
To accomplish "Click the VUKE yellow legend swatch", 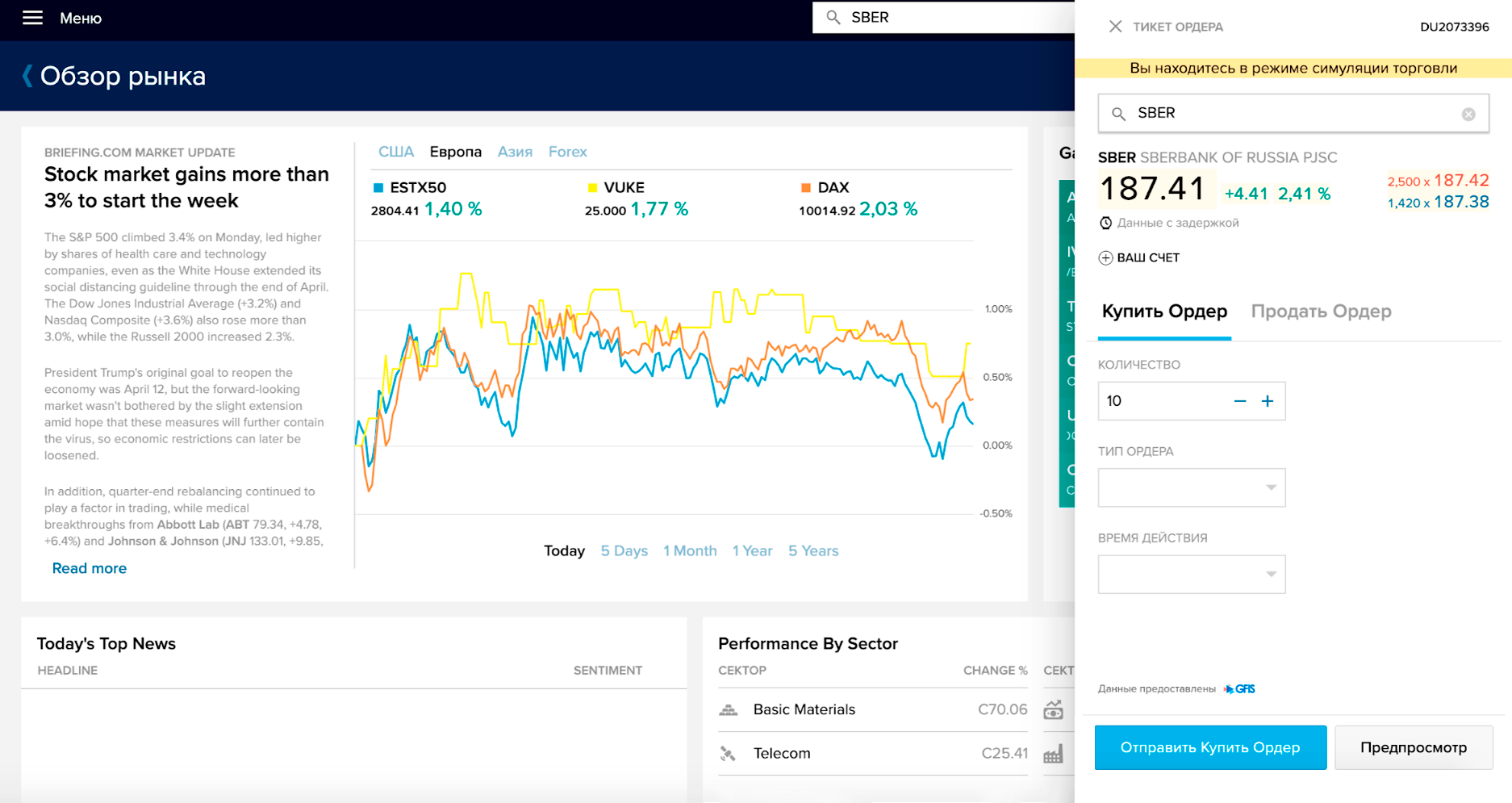I will [592, 188].
